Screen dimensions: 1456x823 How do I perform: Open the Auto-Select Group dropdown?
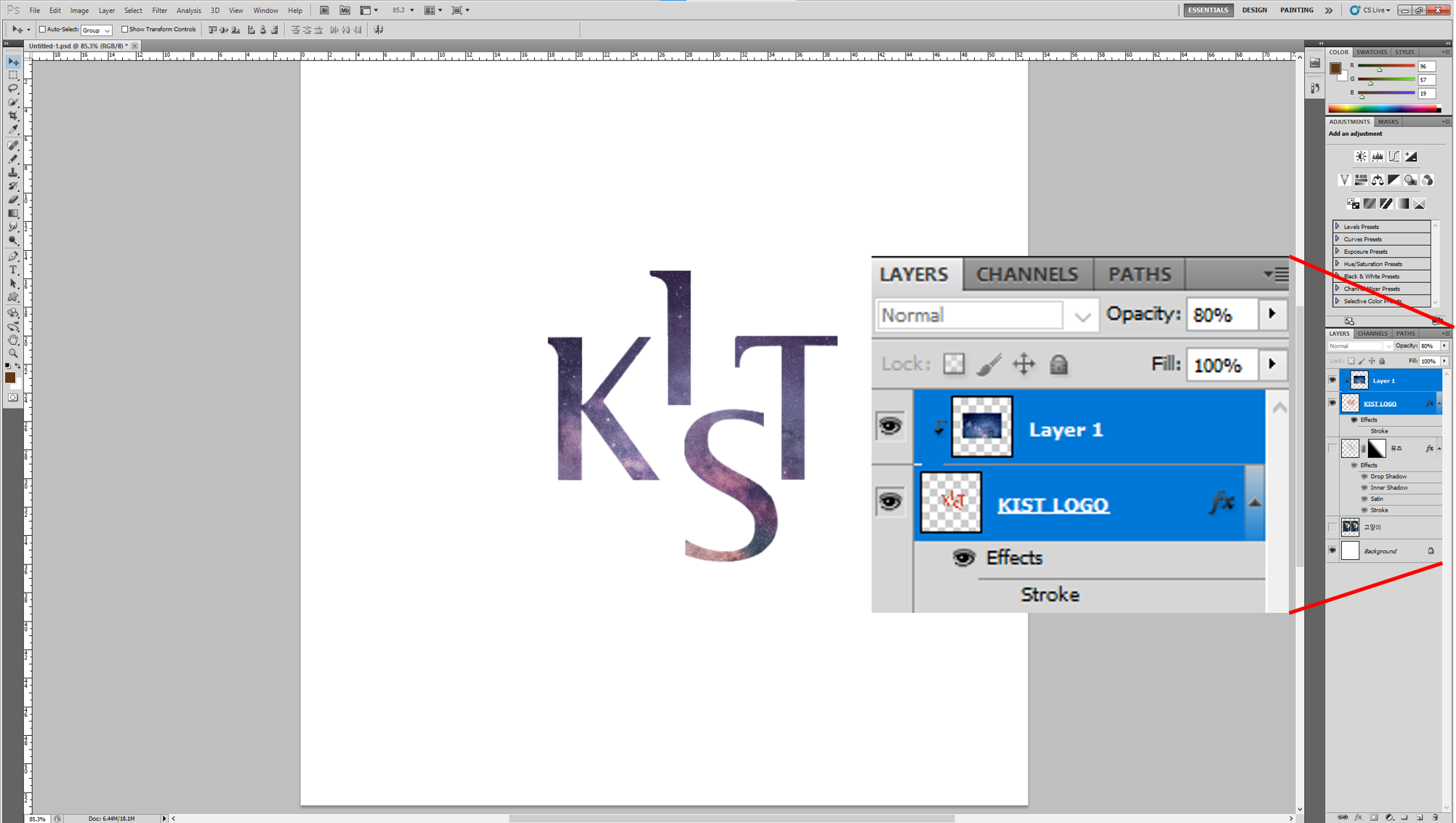[x=96, y=31]
